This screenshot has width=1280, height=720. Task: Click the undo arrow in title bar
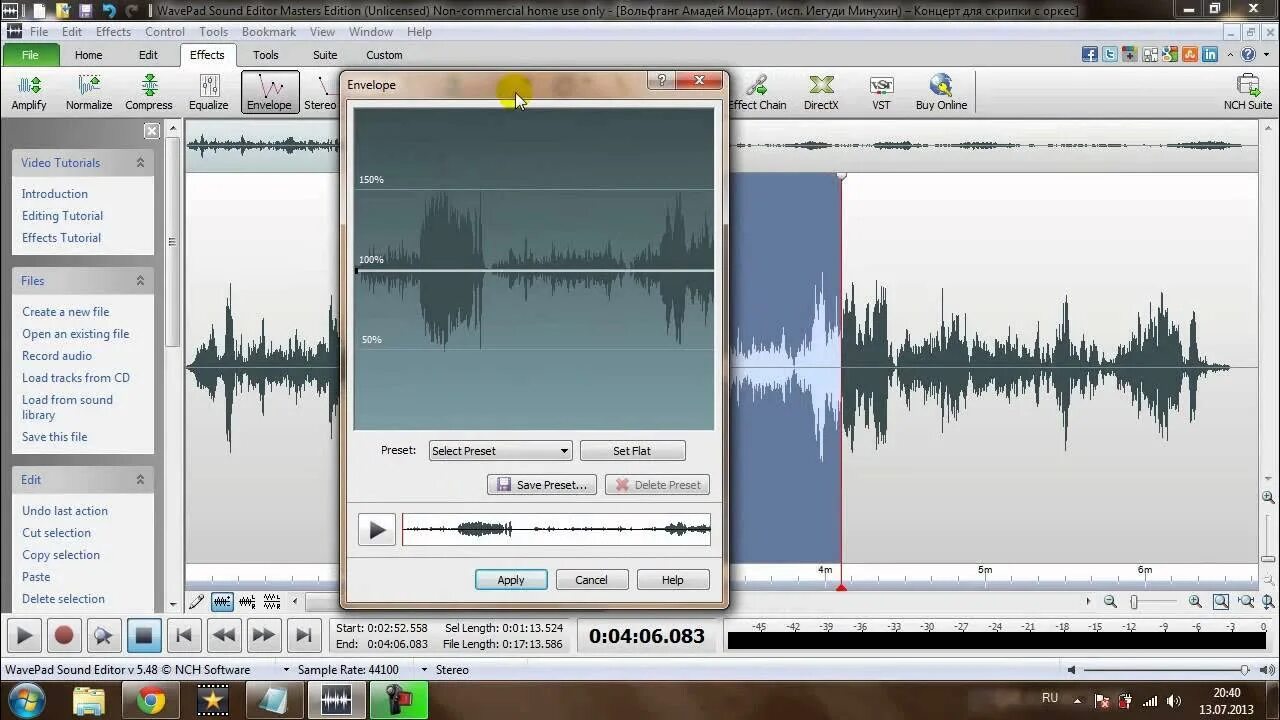click(109, 11)
